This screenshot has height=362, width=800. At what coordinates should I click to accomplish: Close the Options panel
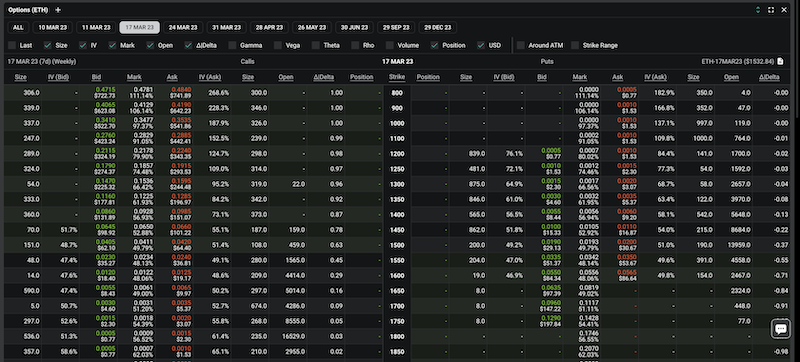(784, 10)
